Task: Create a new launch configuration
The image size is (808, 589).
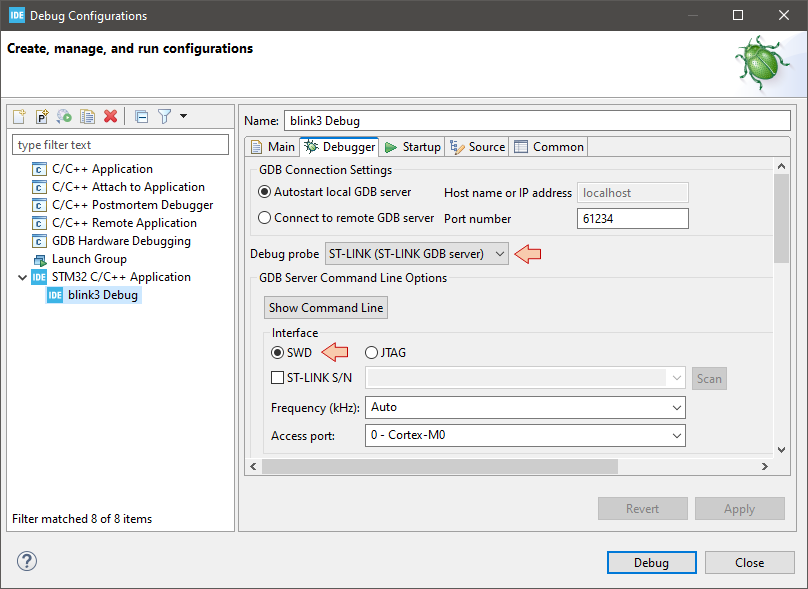Action: point(19,116)
